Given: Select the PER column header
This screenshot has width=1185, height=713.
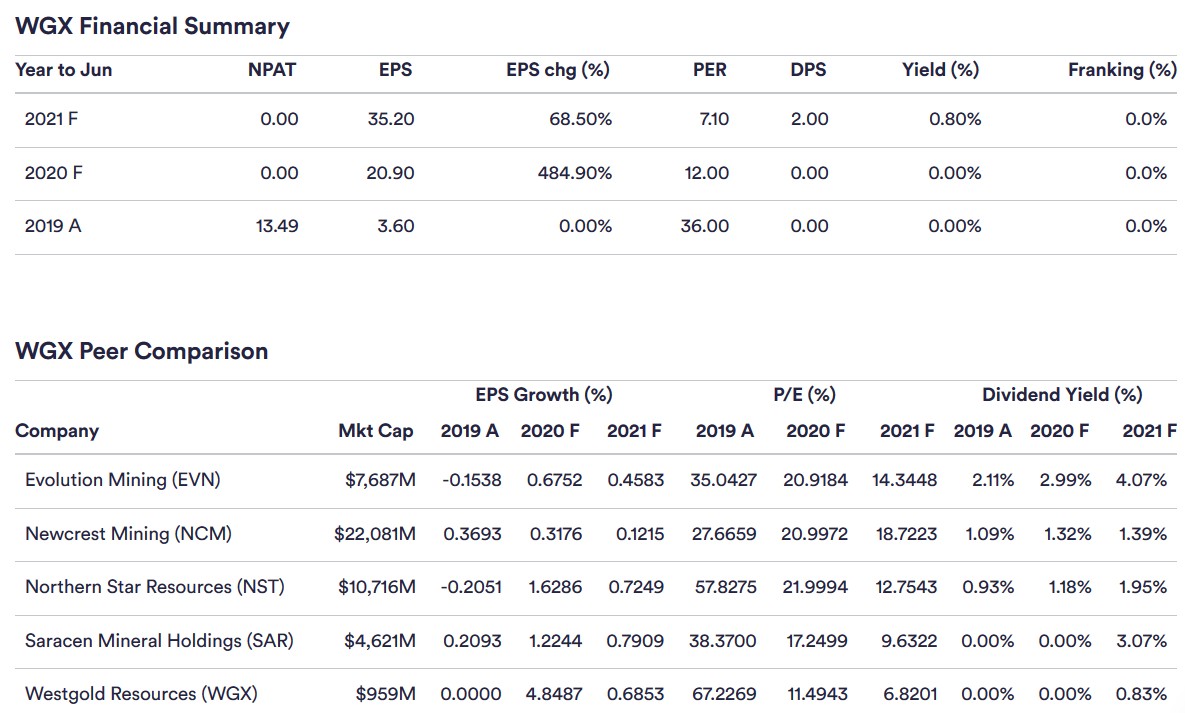Looking at the screenshot, I should [709, 70].
